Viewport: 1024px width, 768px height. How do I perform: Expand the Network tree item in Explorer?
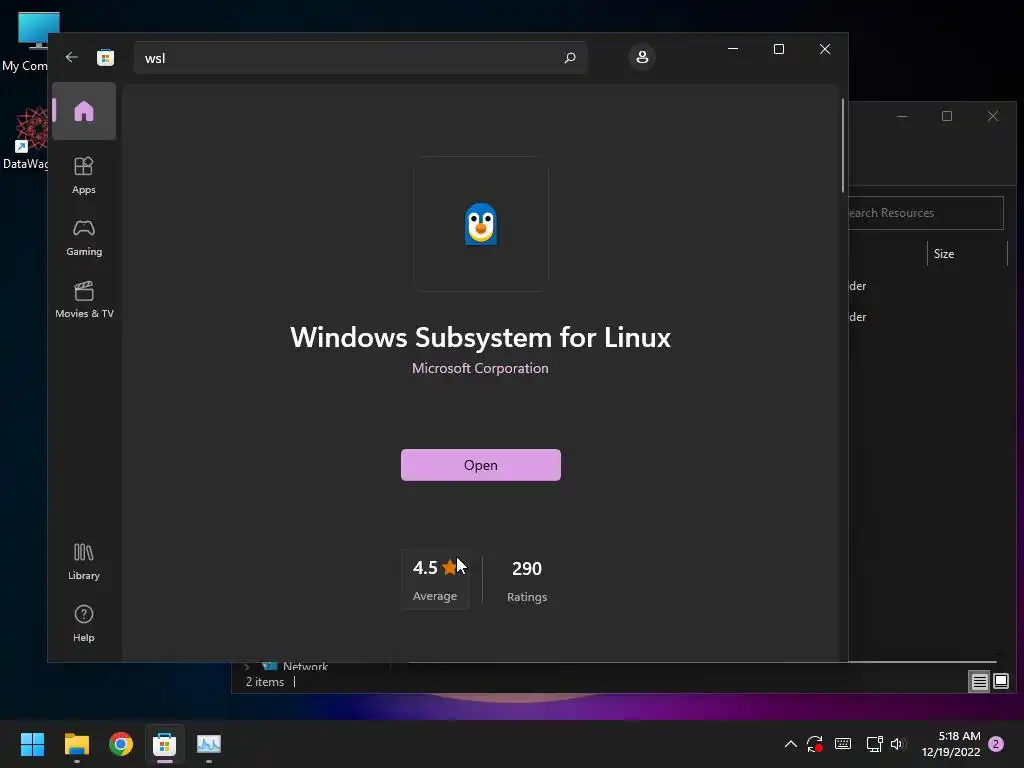tap(247, 667)
